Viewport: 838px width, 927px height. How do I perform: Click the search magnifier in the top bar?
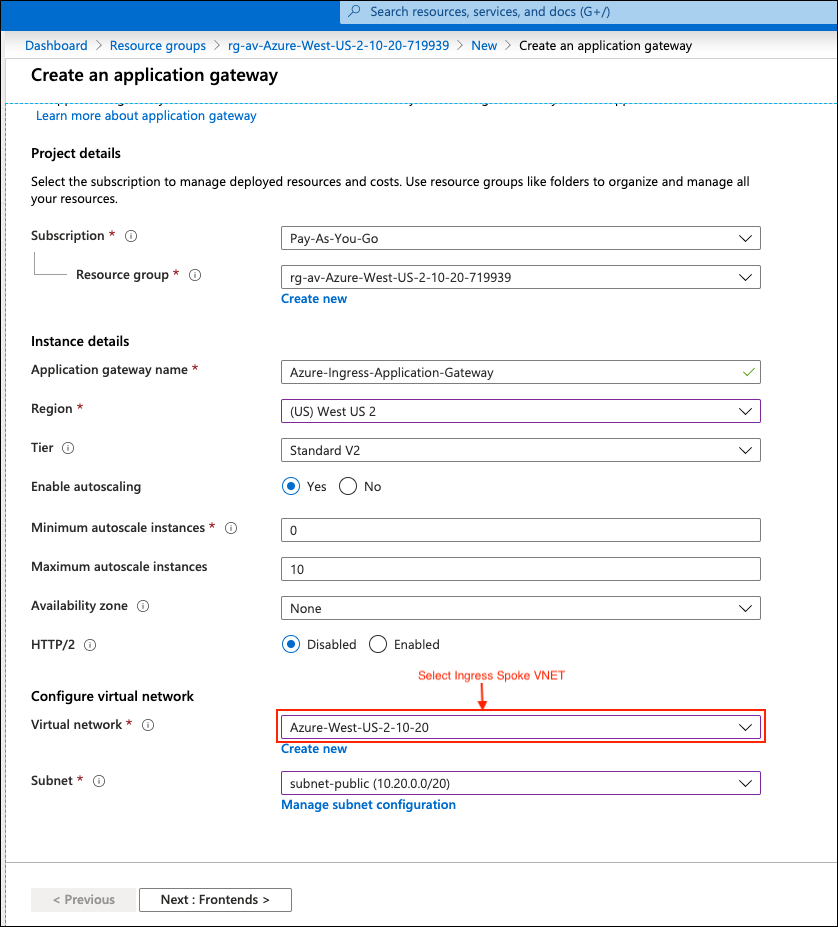[x=355, y=11]
